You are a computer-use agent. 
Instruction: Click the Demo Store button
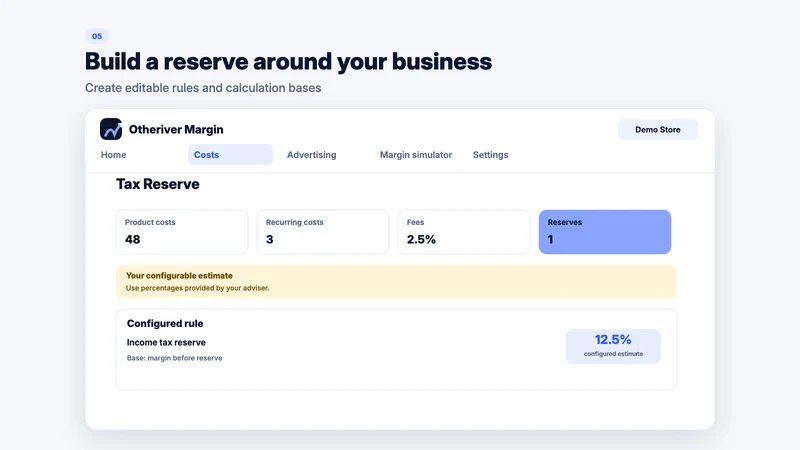click(x=658, y=130)
